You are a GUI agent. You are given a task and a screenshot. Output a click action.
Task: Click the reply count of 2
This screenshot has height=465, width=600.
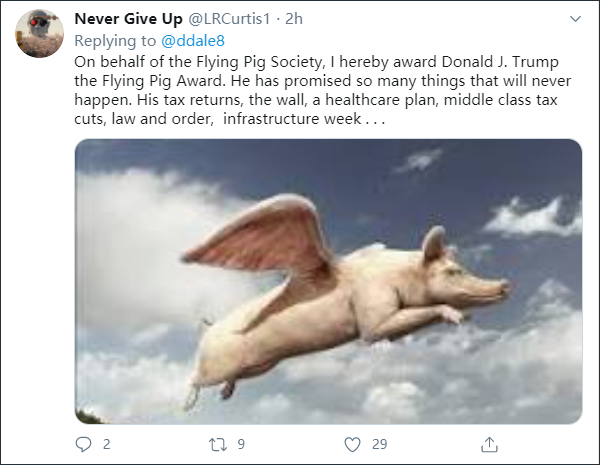click(106, 443)
